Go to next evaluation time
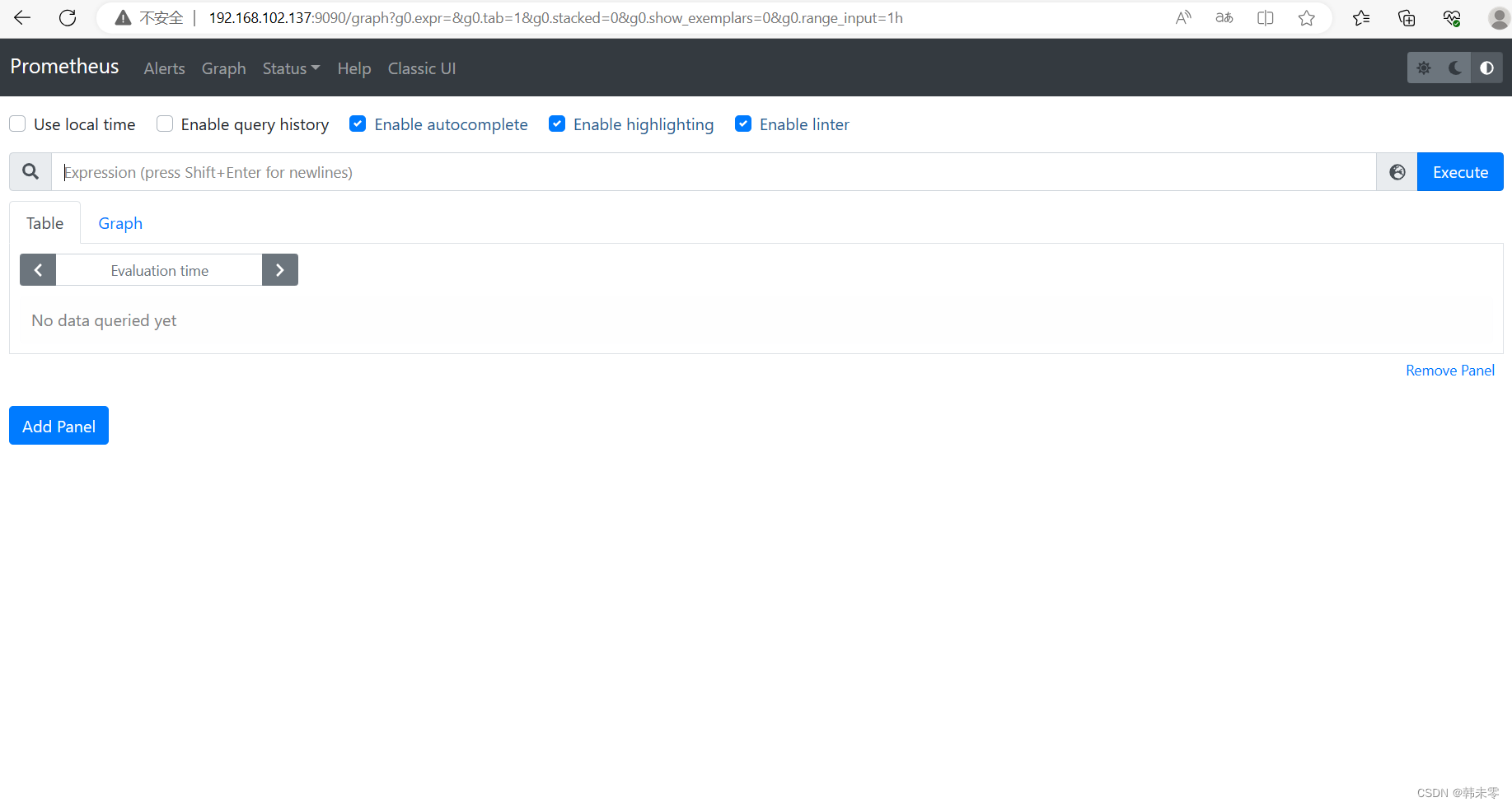1512x807 pixels. [280, 270]
